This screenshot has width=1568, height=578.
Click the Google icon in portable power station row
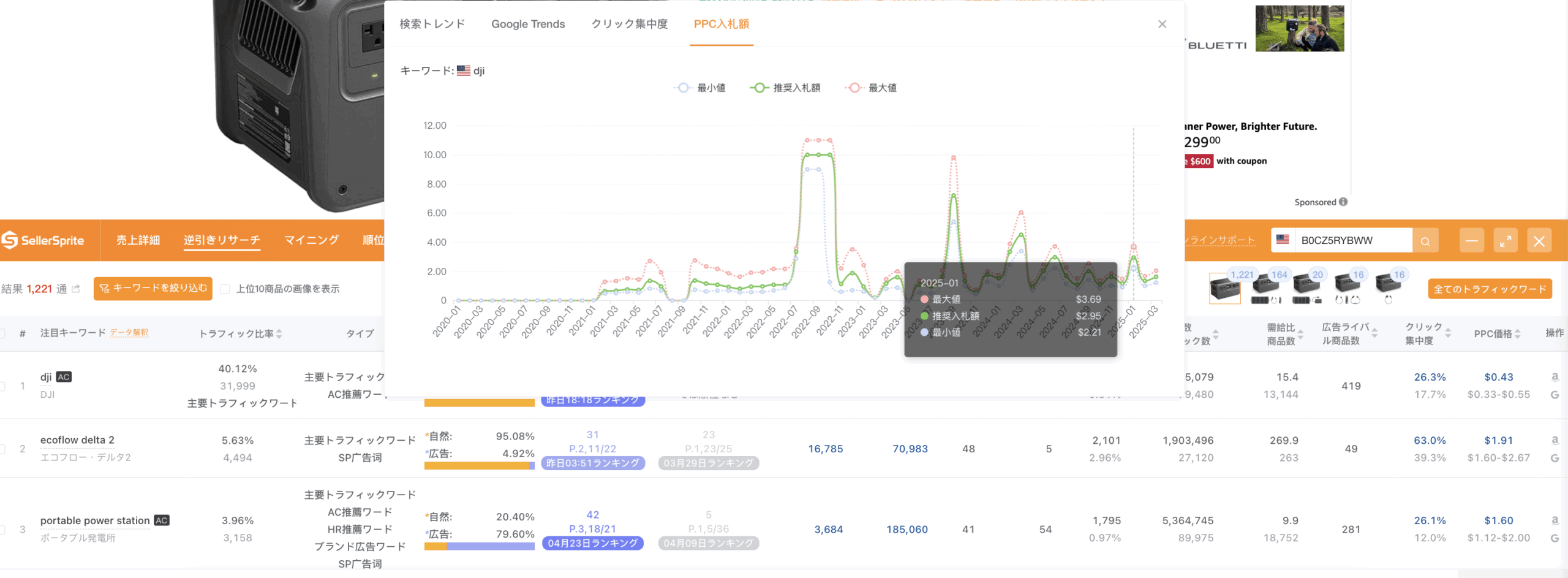(x=1555, y=538)
